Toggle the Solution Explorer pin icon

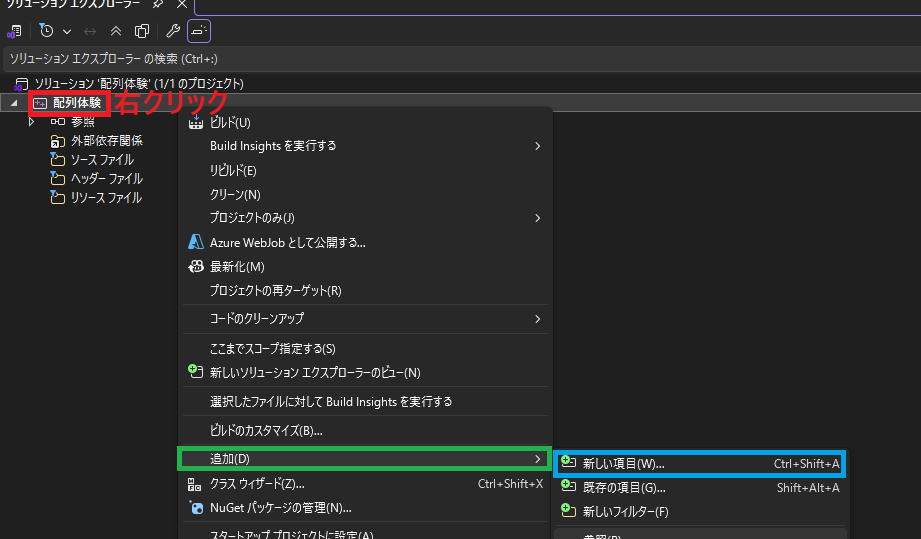pos(158,5)
